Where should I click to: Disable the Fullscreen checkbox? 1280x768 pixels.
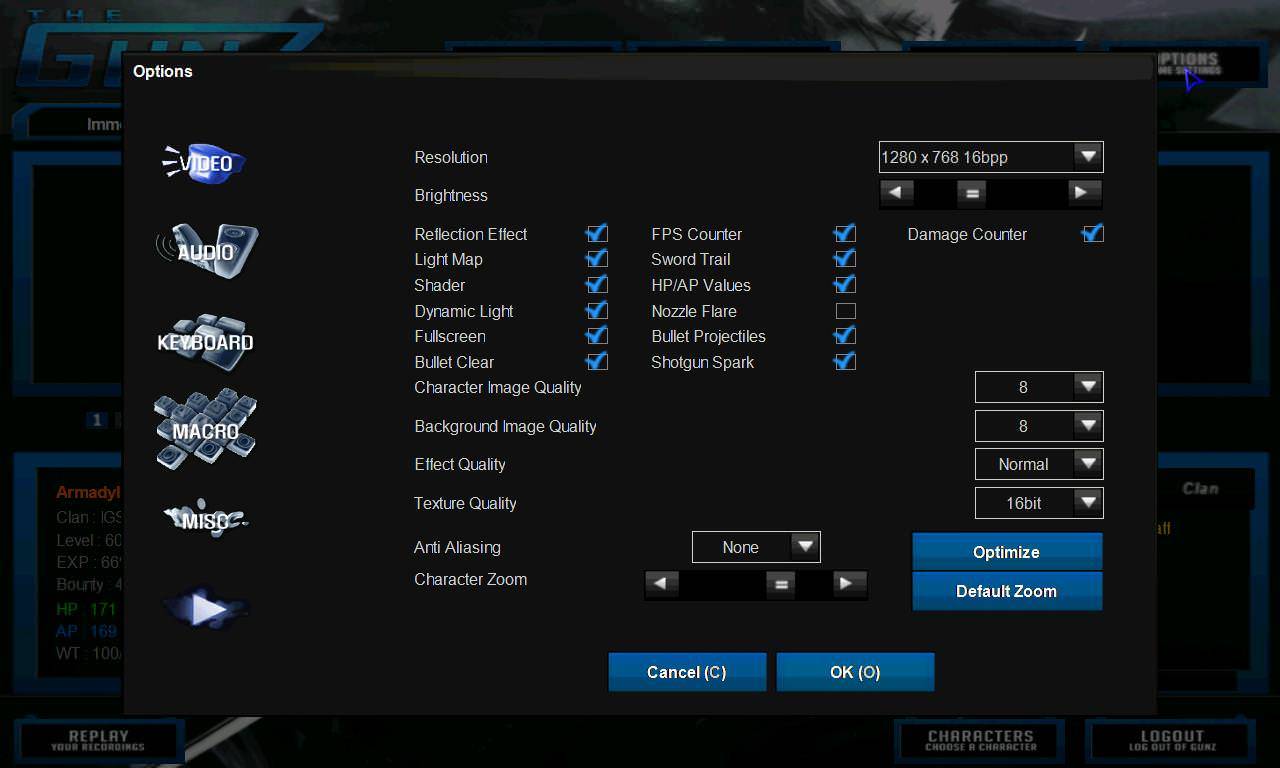point(597,336)
